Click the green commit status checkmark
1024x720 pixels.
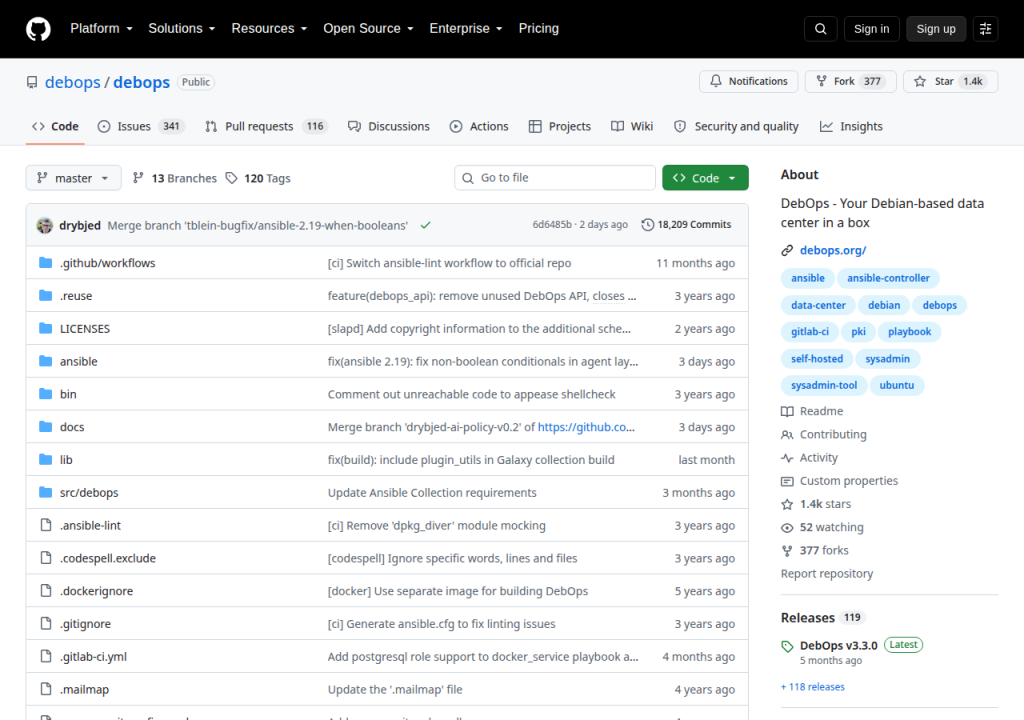coord(426,225)
